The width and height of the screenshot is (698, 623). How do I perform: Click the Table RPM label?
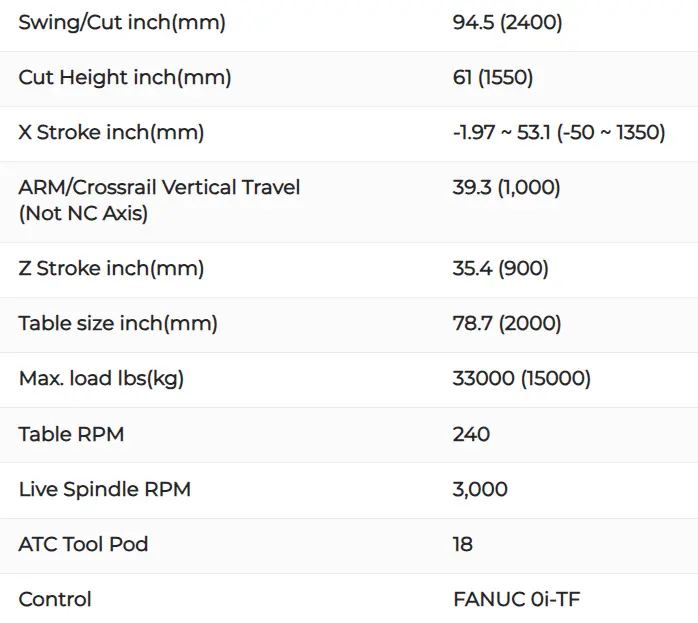(71, 434)
